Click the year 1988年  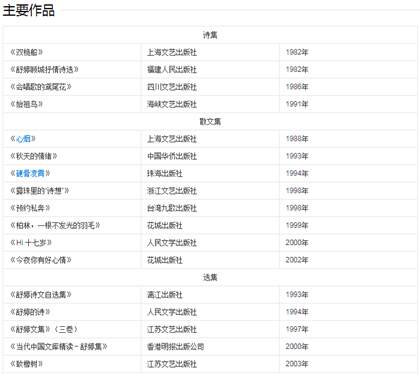[x=297, y=139]
